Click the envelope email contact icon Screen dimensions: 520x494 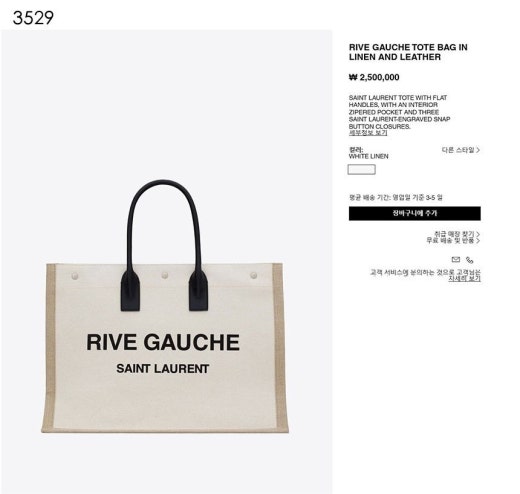[455, 259]
